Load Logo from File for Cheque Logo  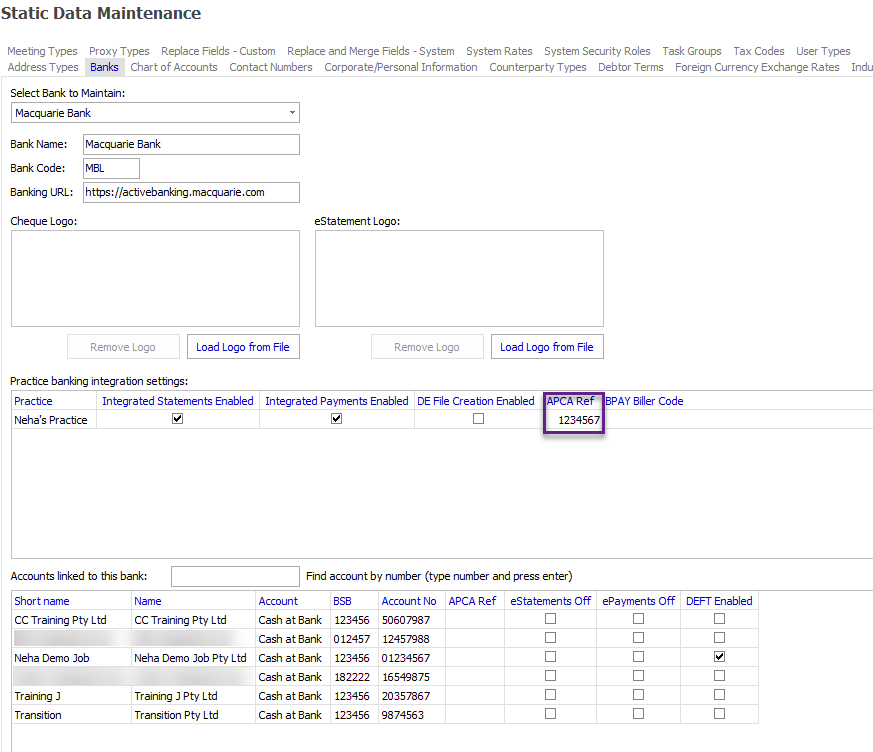click(x=242, y=347)
